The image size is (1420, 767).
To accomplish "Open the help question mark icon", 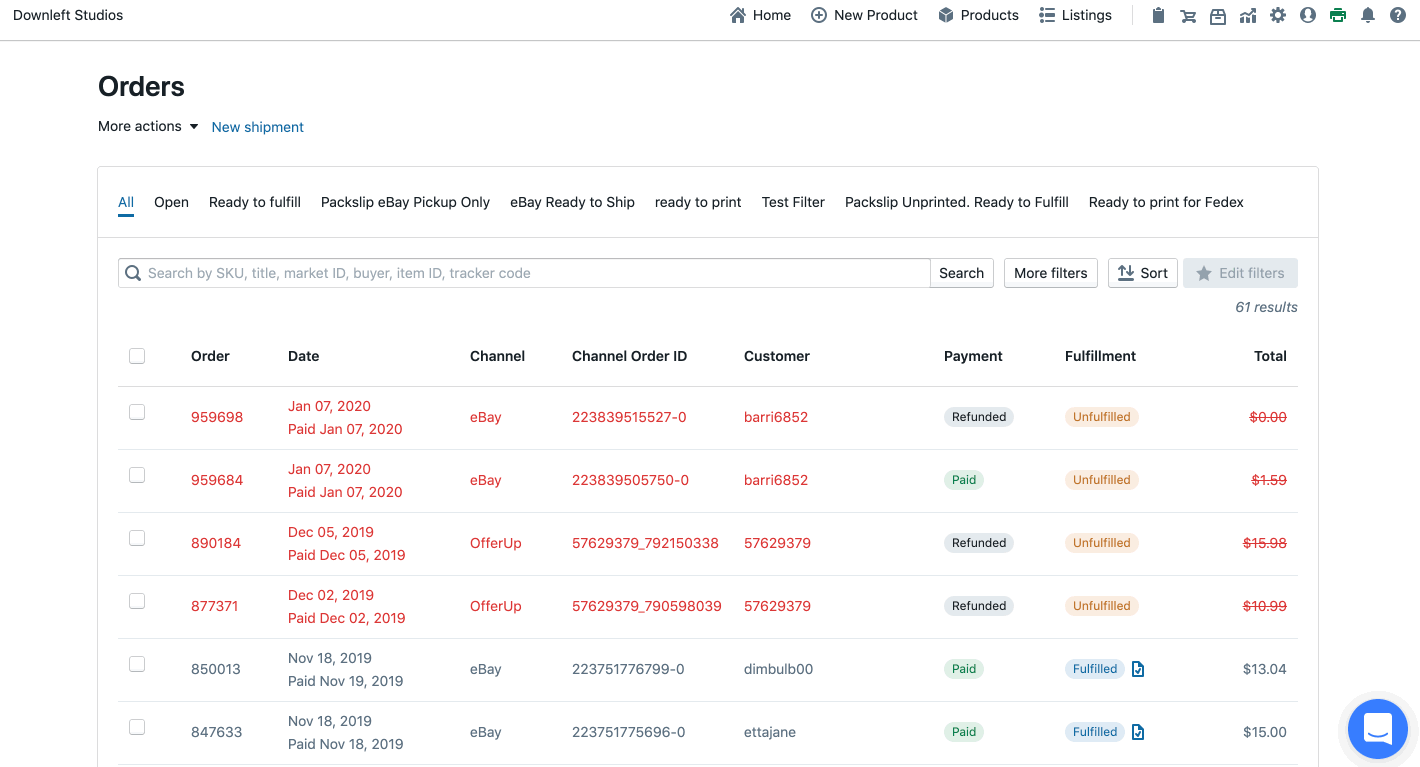I will 1398,15.
